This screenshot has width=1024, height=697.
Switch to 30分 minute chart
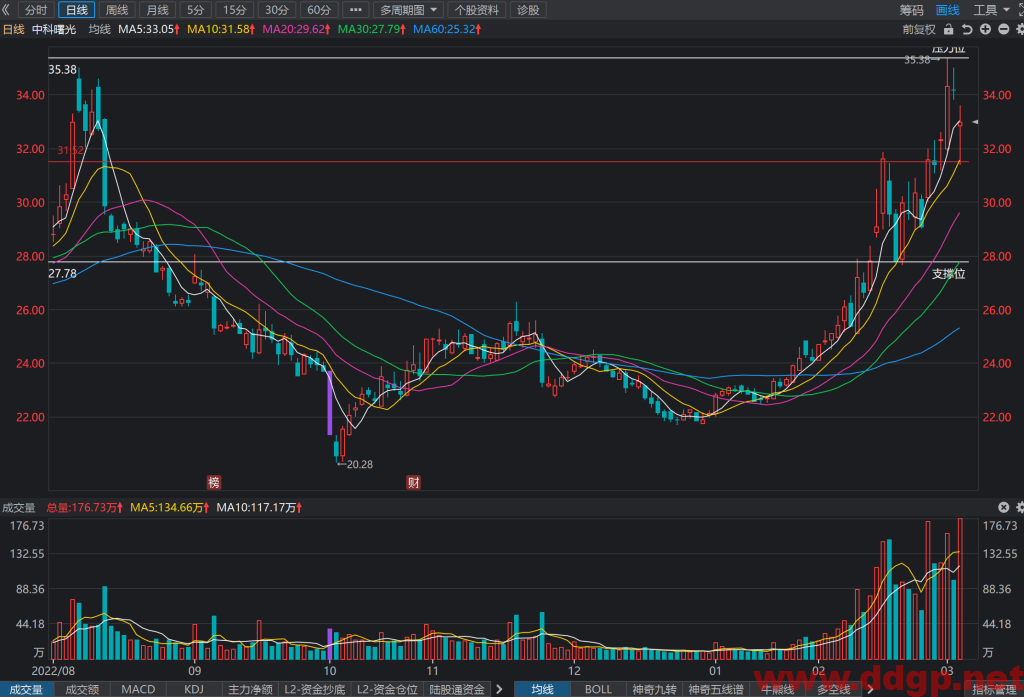click(277, 10)
